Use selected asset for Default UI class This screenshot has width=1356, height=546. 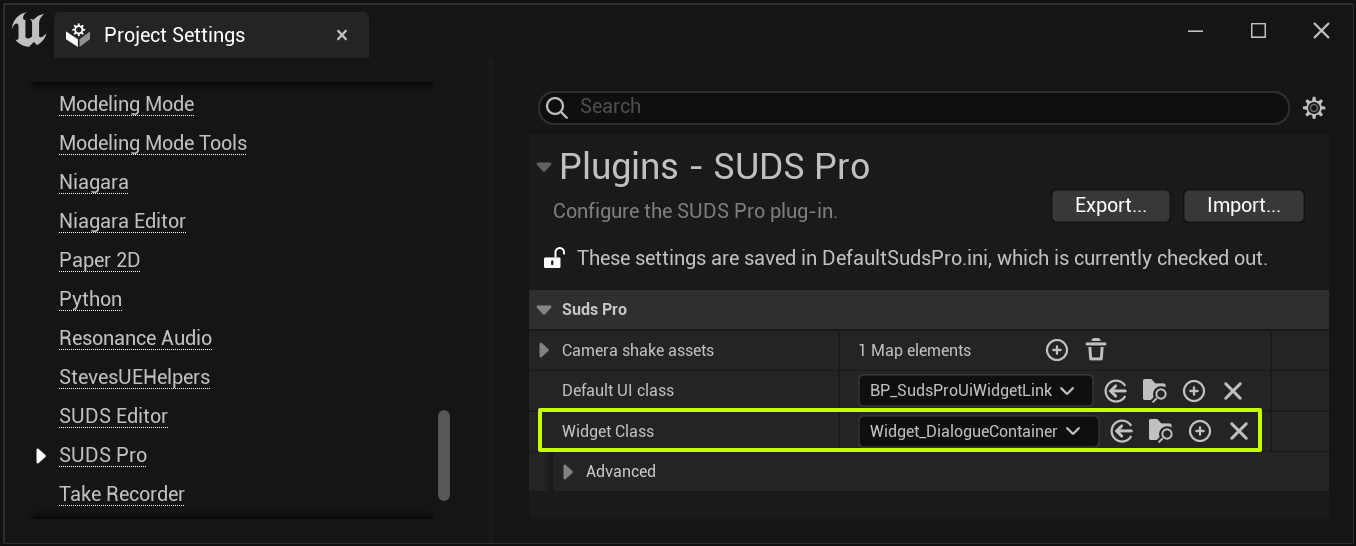[1116, 391]
